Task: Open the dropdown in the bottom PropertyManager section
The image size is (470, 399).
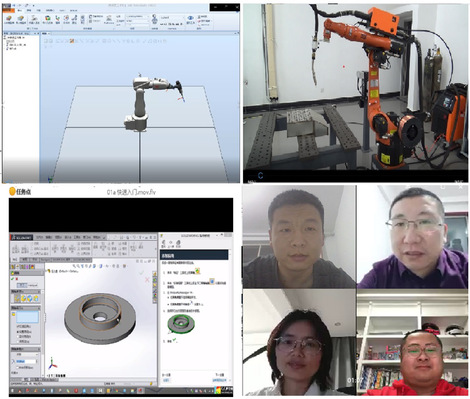Action: click(27, 354)
